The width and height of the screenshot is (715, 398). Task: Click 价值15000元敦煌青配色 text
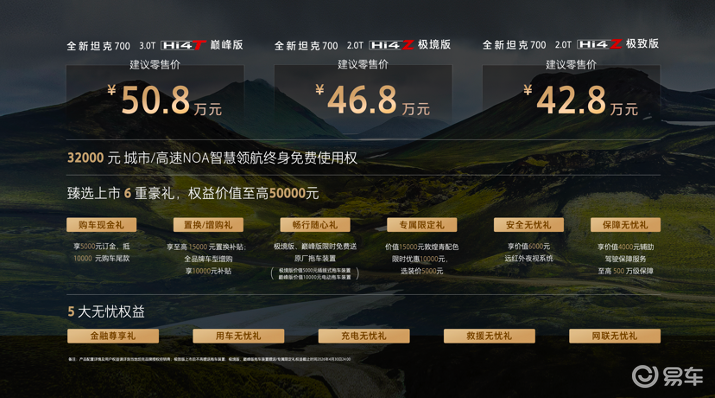[x=422, y=247]
